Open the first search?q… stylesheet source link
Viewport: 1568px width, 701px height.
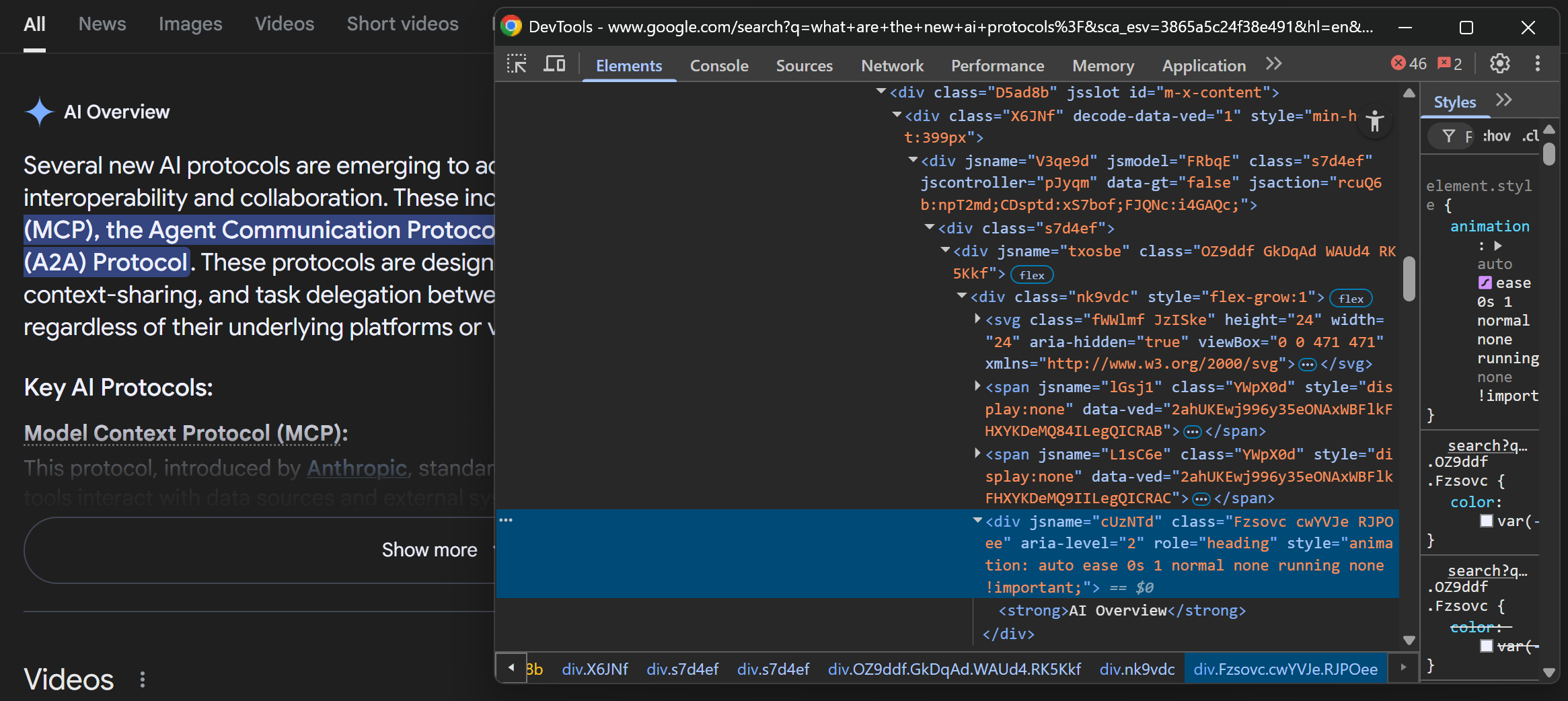(x=1487, y=445)
